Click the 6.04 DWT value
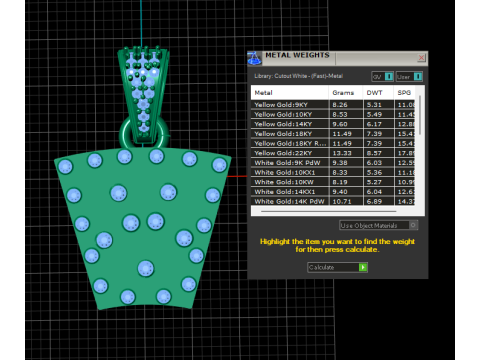Image resolution: width=480 pixels, height=360 pixels. [x=374, y=192]
